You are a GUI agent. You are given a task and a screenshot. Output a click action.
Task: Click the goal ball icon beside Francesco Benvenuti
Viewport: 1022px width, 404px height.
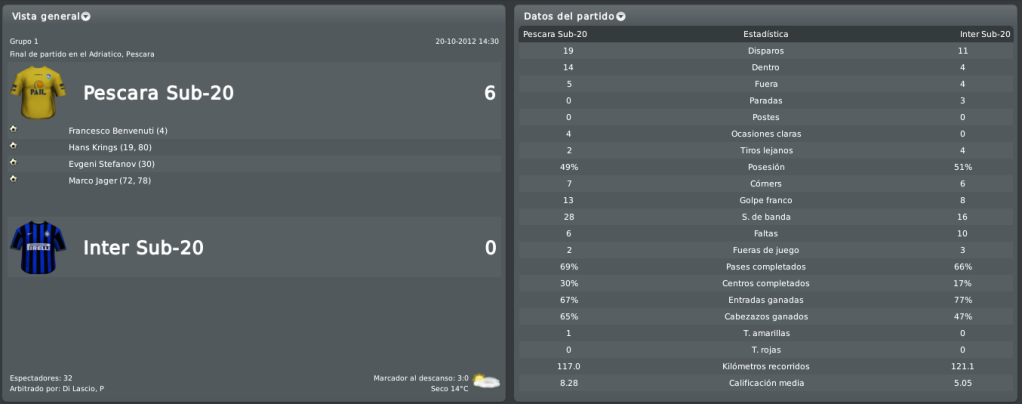13,128
